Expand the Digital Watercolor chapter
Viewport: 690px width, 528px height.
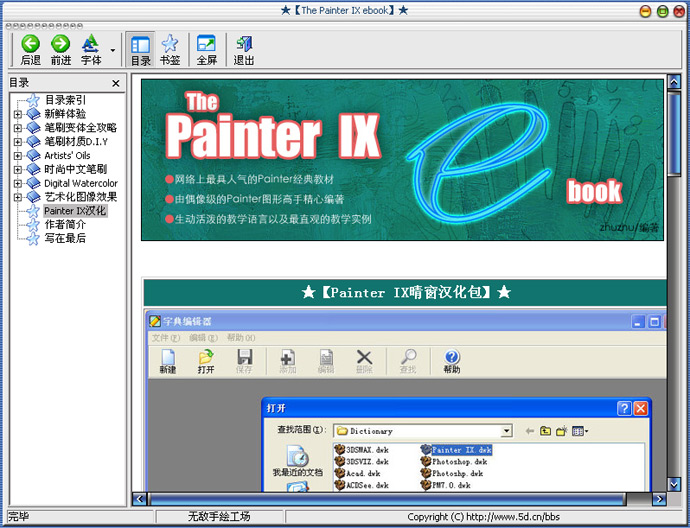click(x=18, y=183)
